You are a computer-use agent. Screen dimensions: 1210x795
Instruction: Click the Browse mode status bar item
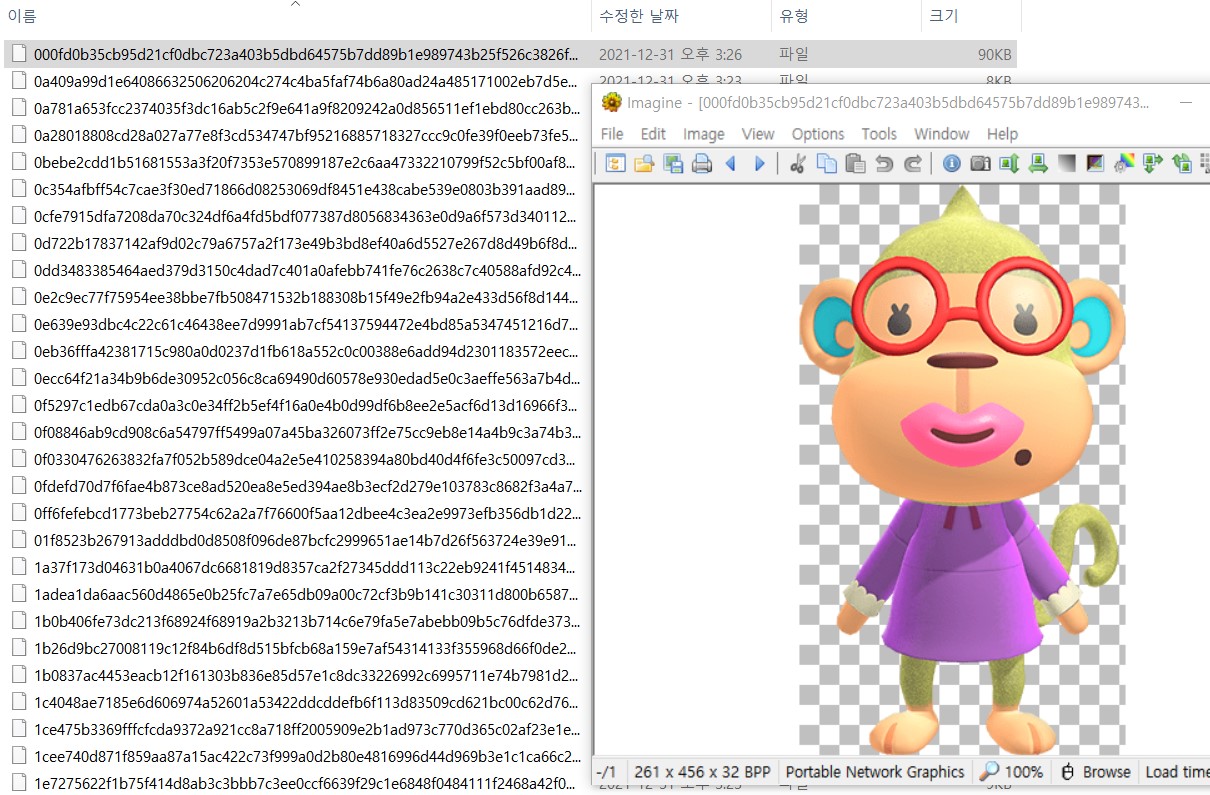tap(1095, 772)
